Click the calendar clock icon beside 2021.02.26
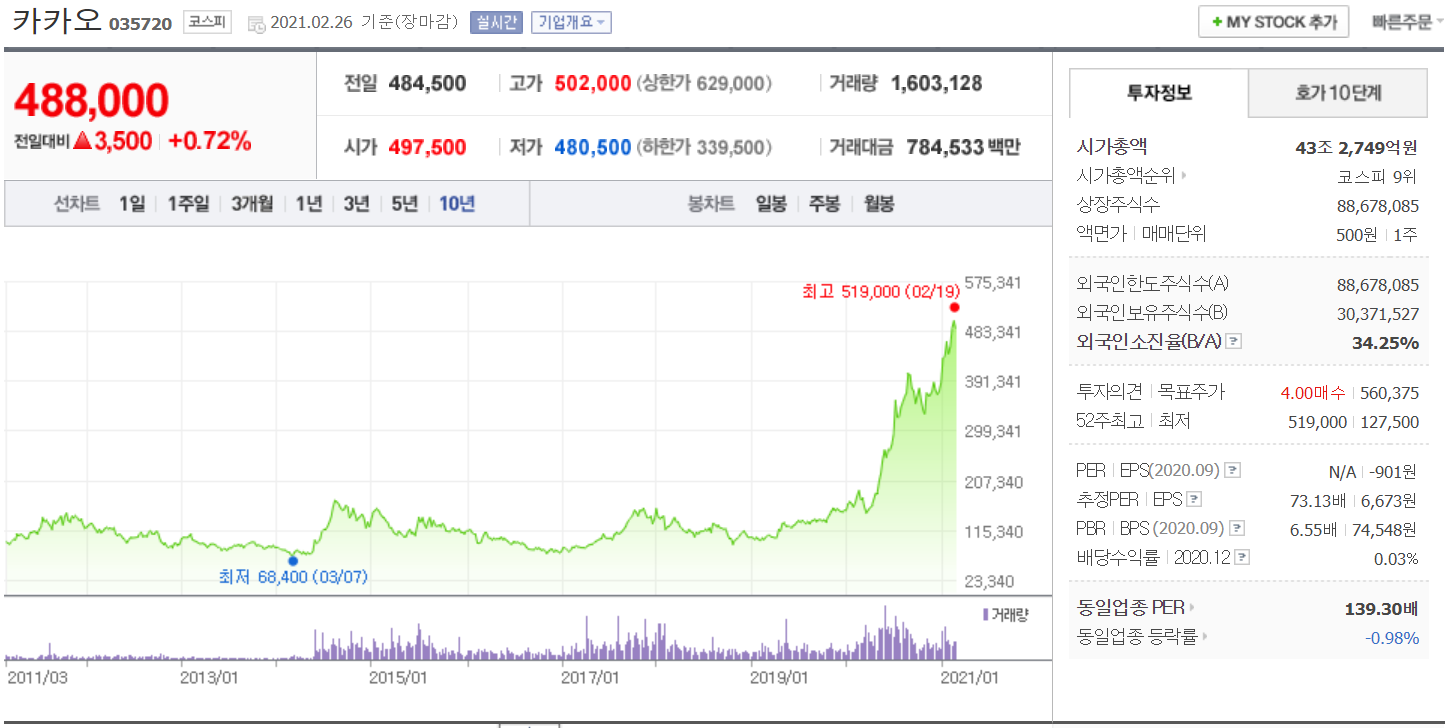This screenshot has height=728, width=1449. (256, 23)
